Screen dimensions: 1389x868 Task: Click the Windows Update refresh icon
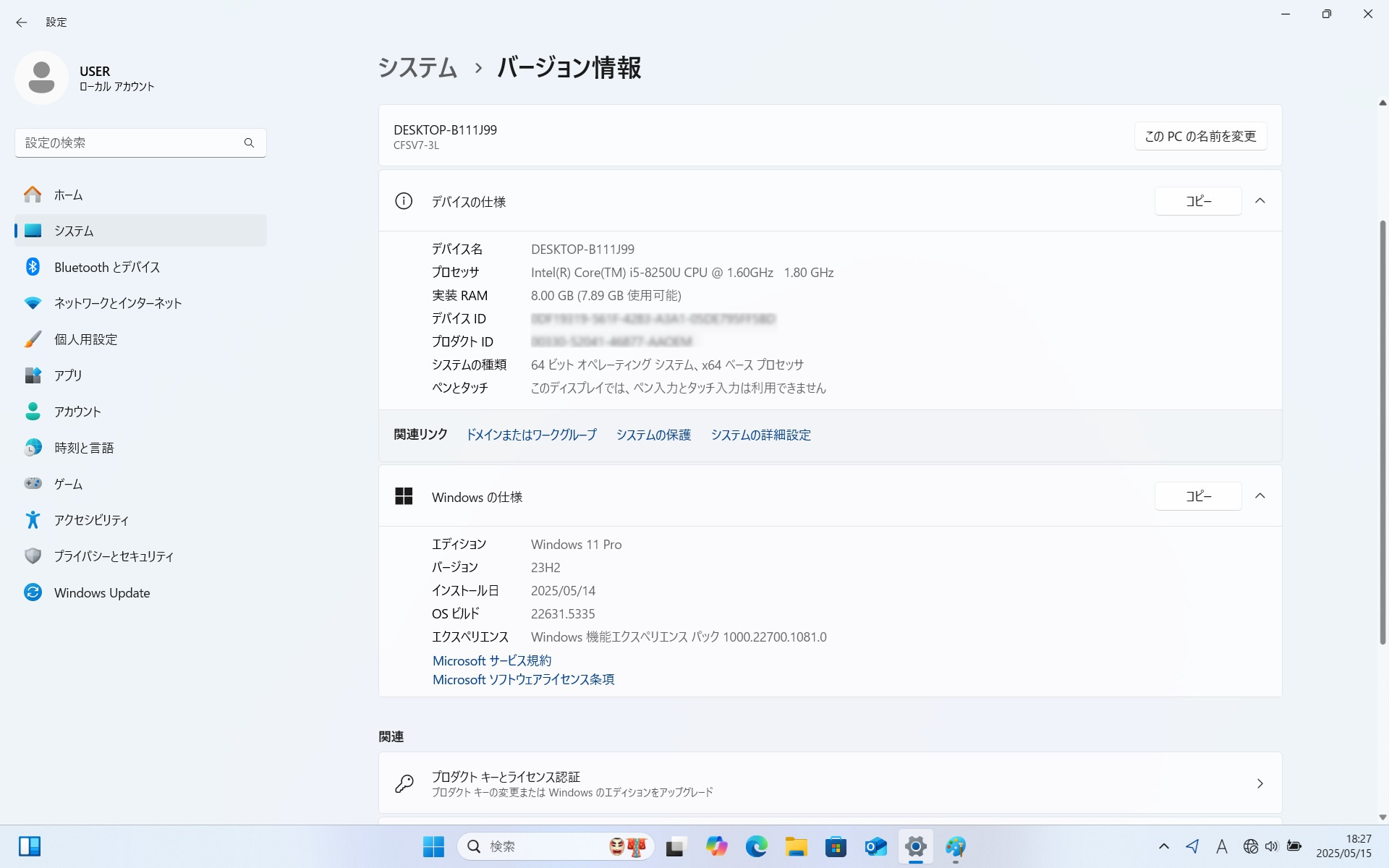pos(33,592)
